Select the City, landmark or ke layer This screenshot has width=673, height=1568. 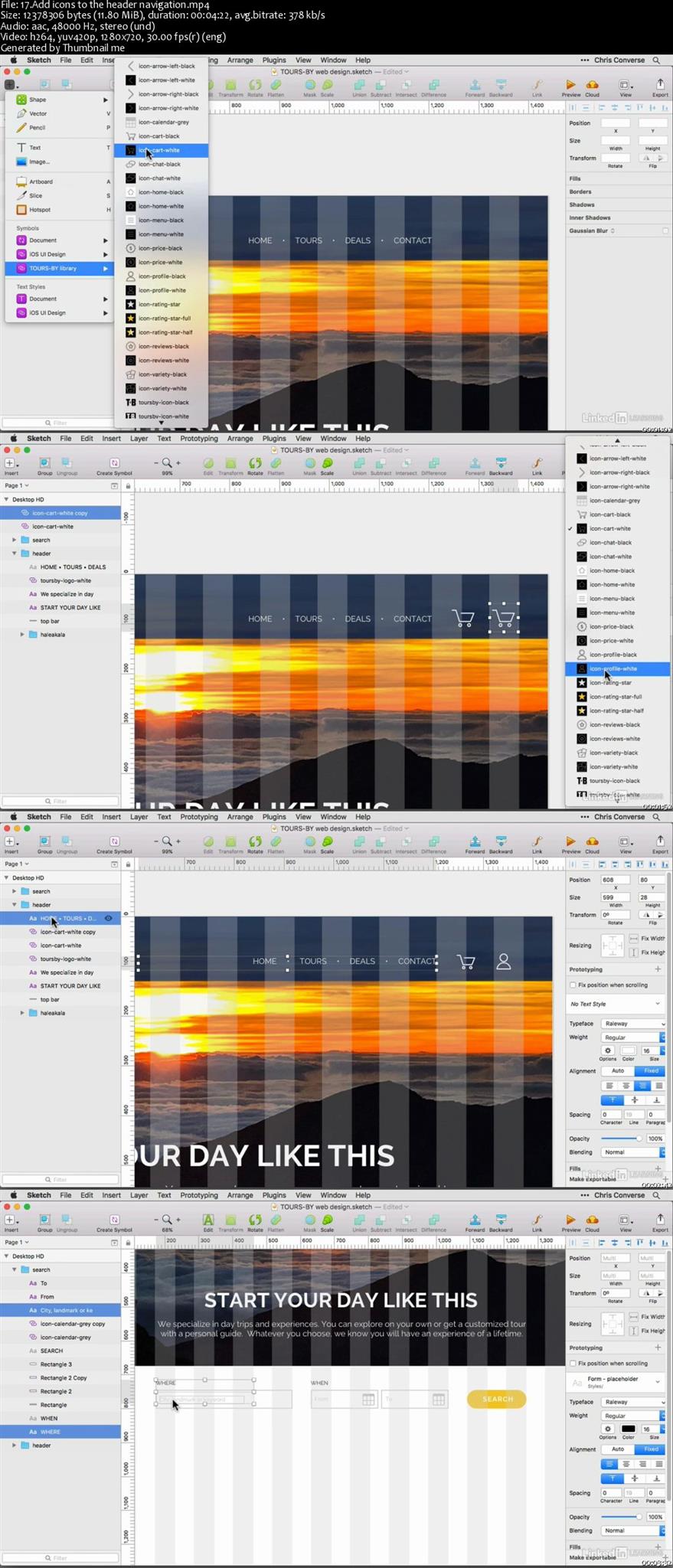pyautogui.click(x=60, y=1310)
